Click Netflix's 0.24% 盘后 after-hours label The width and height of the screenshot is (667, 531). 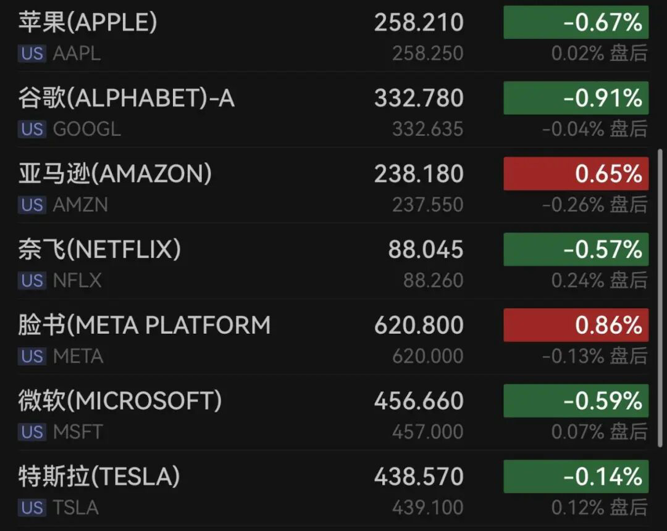tap(599, 281)
